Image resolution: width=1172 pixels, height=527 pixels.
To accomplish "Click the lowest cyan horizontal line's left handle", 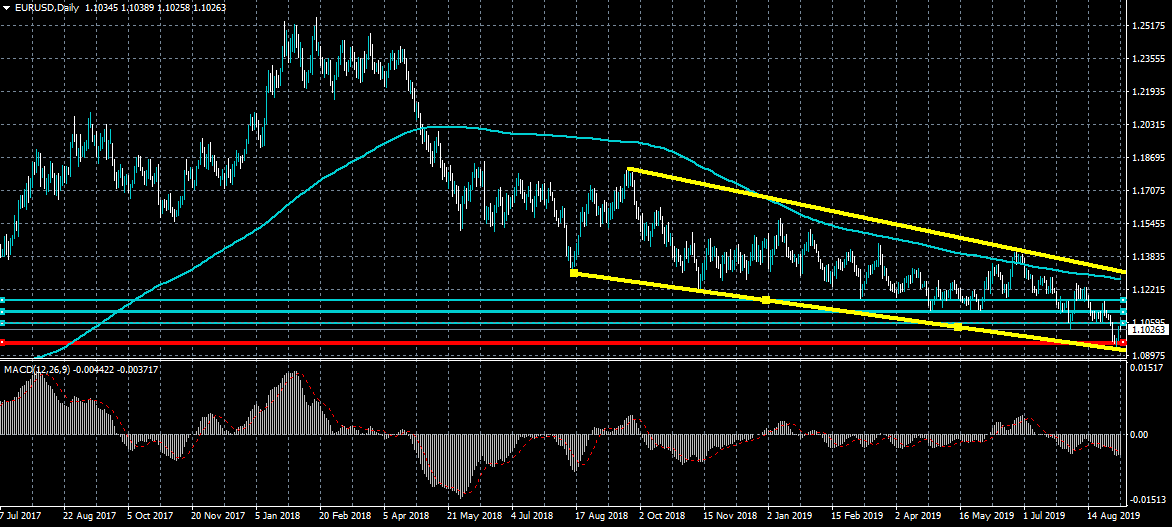I will pos(3,323).
